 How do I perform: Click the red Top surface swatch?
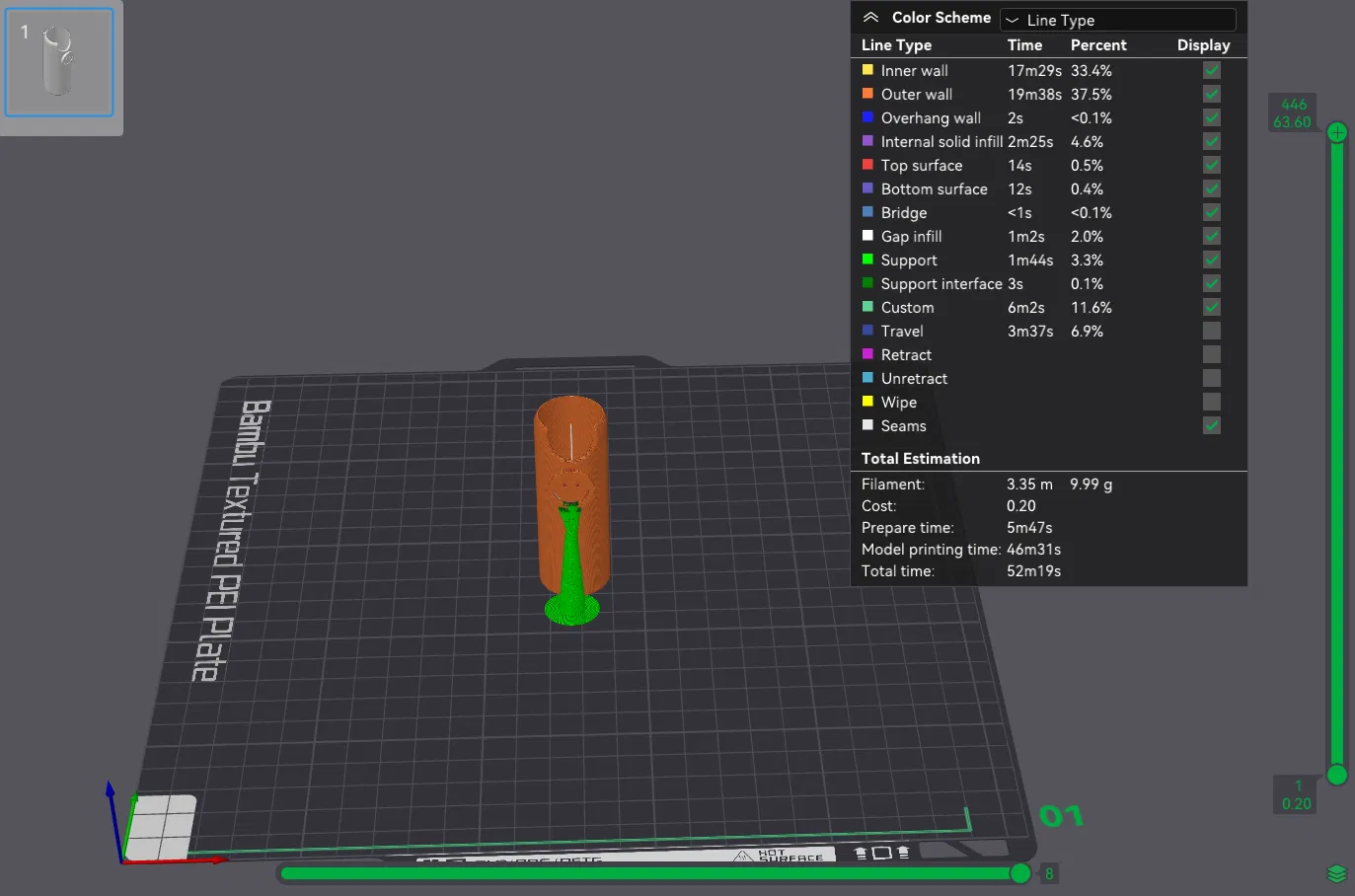pyautogui.click(x=867, y=165)
